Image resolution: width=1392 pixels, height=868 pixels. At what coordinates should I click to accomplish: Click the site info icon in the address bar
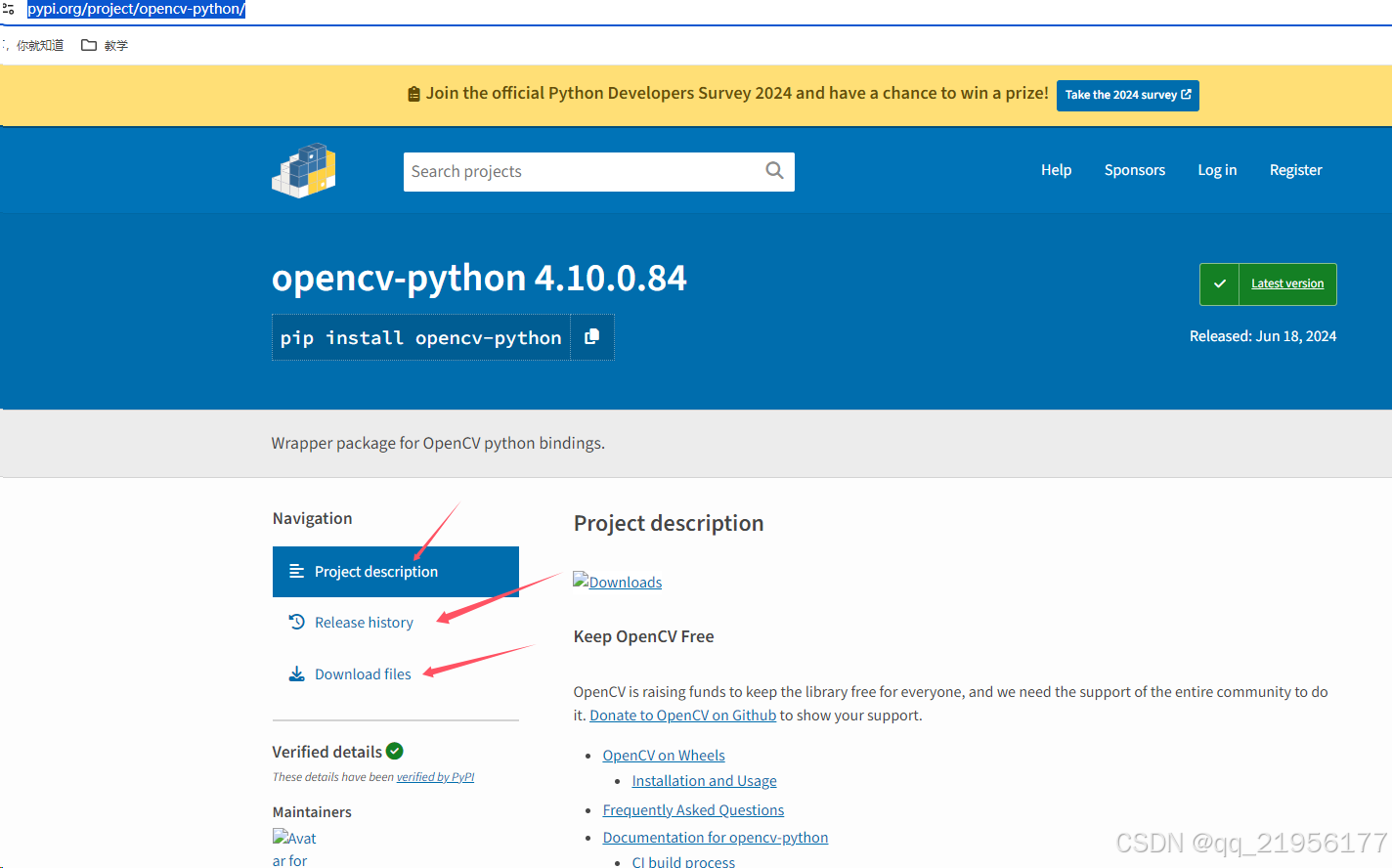(9, 9)
